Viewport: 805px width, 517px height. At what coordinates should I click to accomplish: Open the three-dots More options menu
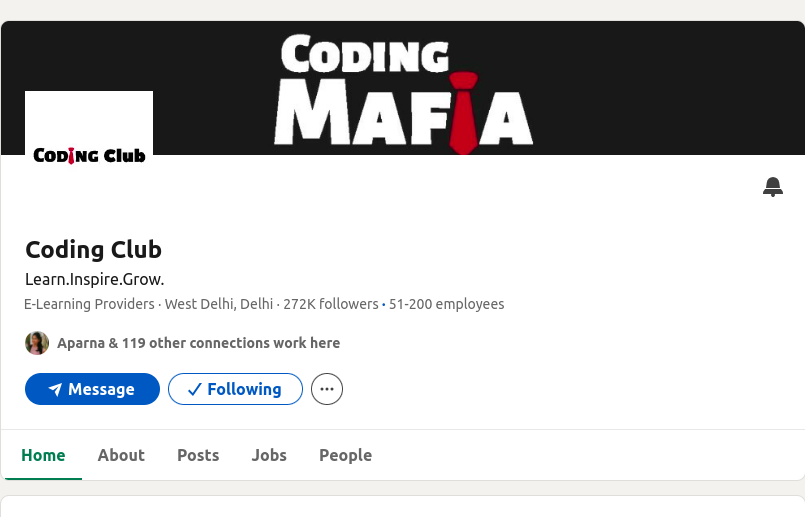327,389
